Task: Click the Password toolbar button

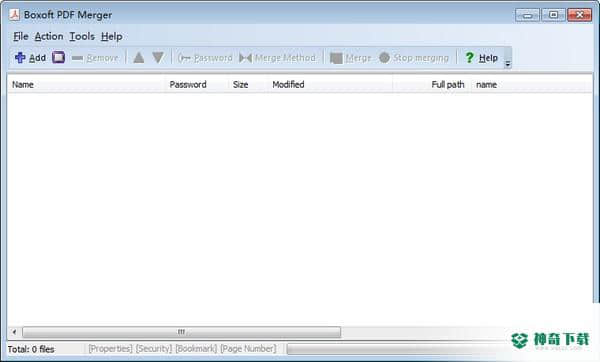Action: (x=205, y=58)
